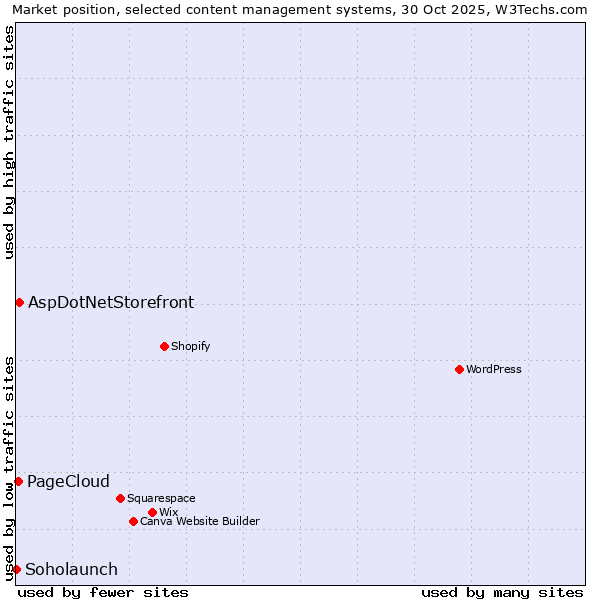Click the PageCloud red marker
This screenshot has height=600, width=600.
click(x=18, y=481)
